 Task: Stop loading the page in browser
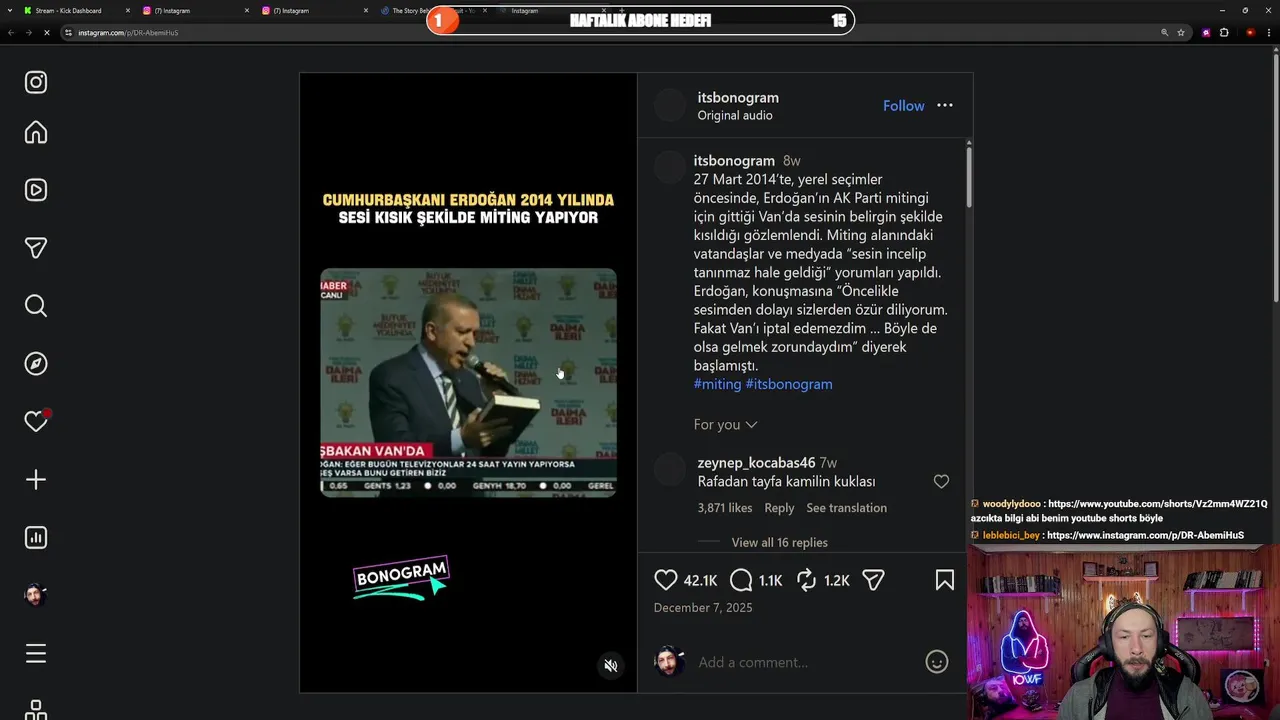pyautogui.click(x=46, y=33)
